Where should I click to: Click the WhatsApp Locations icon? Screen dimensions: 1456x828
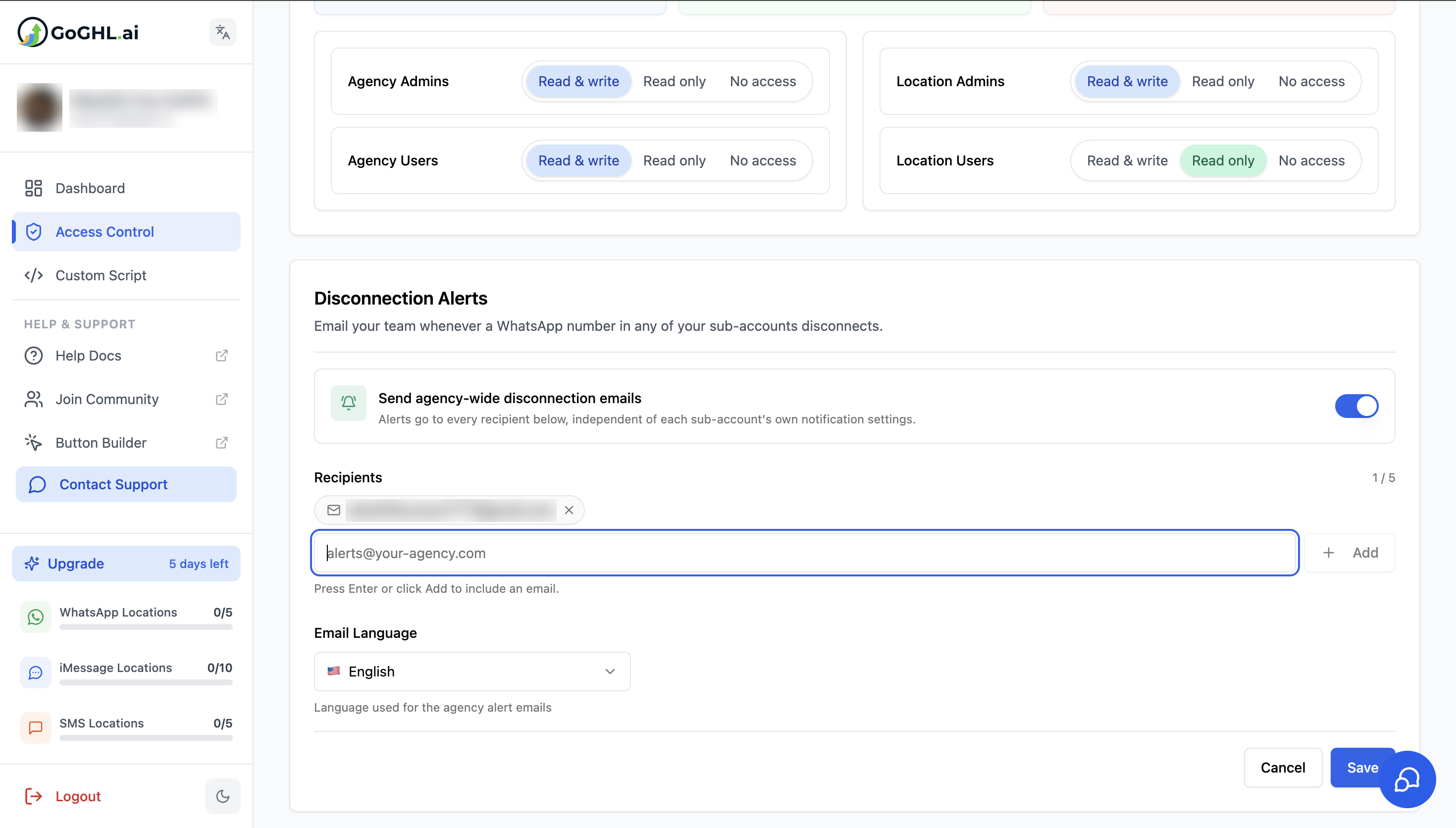click(35, 617)
